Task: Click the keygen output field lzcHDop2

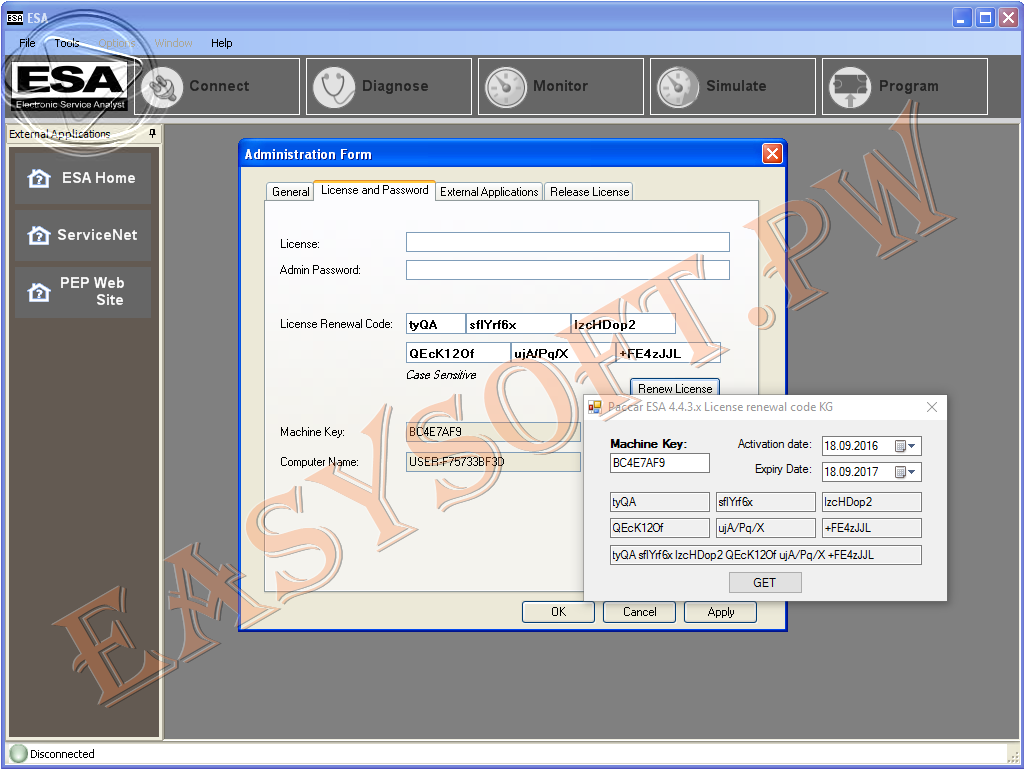Action: (x=872, y=502)
